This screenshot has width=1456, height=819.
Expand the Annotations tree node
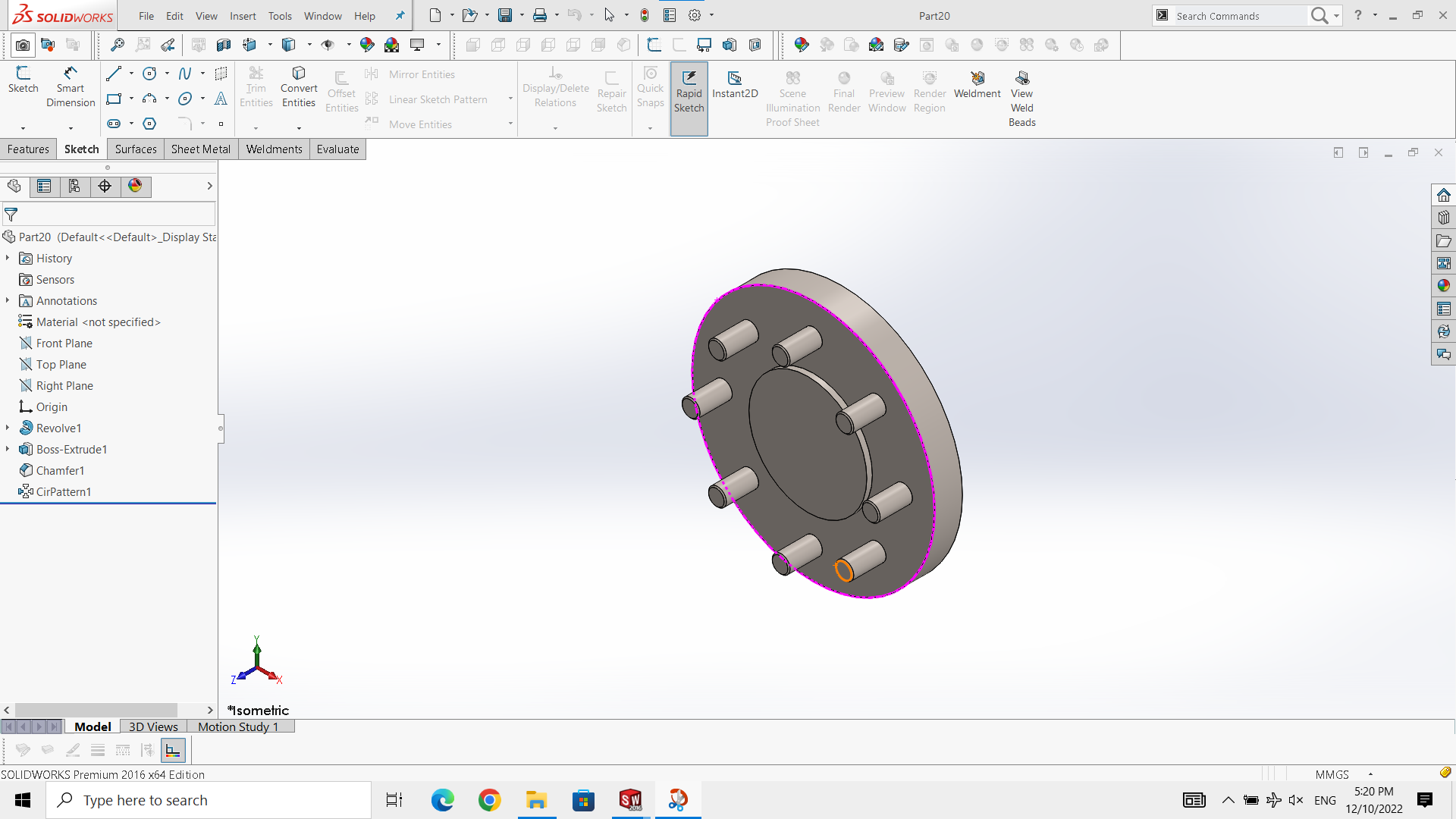(x=8, y=301)
